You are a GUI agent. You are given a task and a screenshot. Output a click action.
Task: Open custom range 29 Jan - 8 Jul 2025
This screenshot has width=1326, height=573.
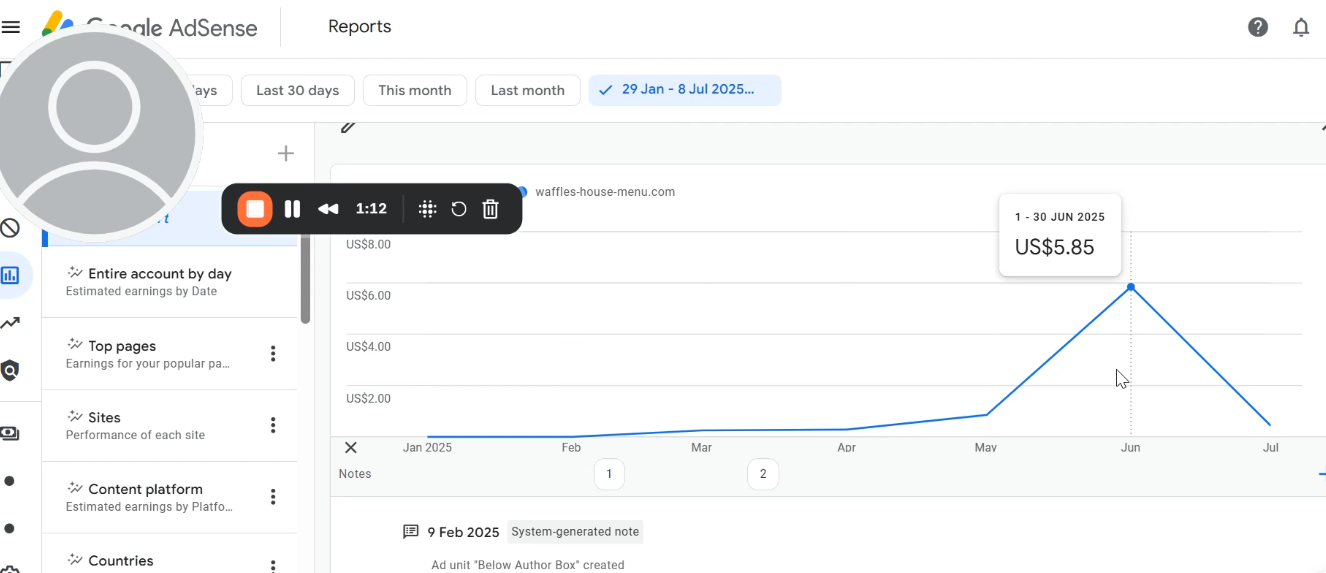(x=685, y=90)
